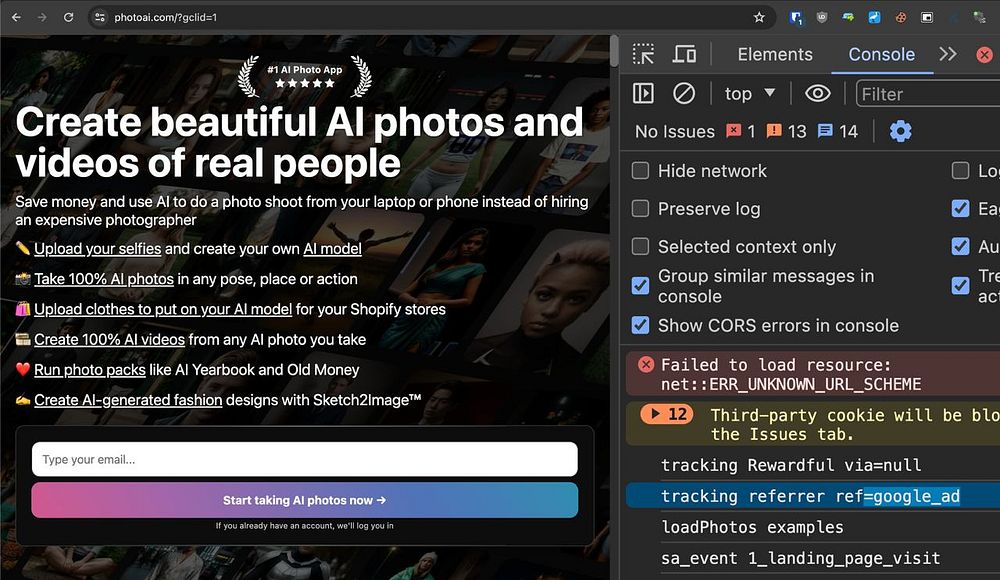Open the top JavaScript context dropdown
Screen dimensions: 1000x580
[x=750, y=94]
